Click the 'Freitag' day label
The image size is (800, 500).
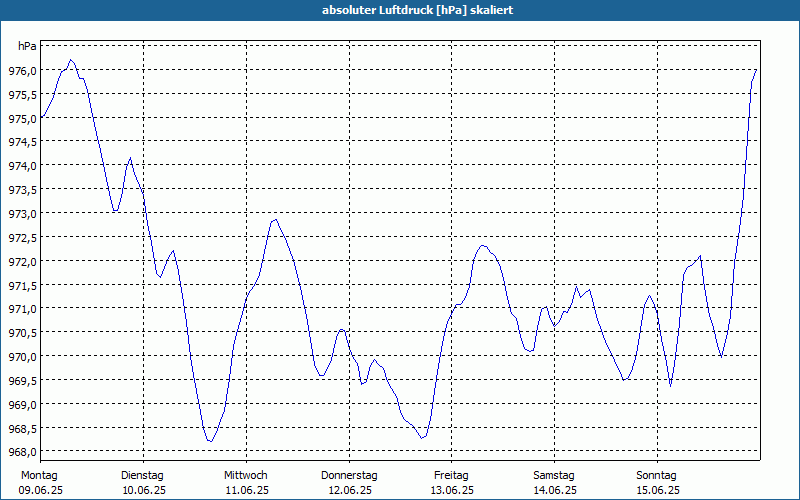(452, 476)
